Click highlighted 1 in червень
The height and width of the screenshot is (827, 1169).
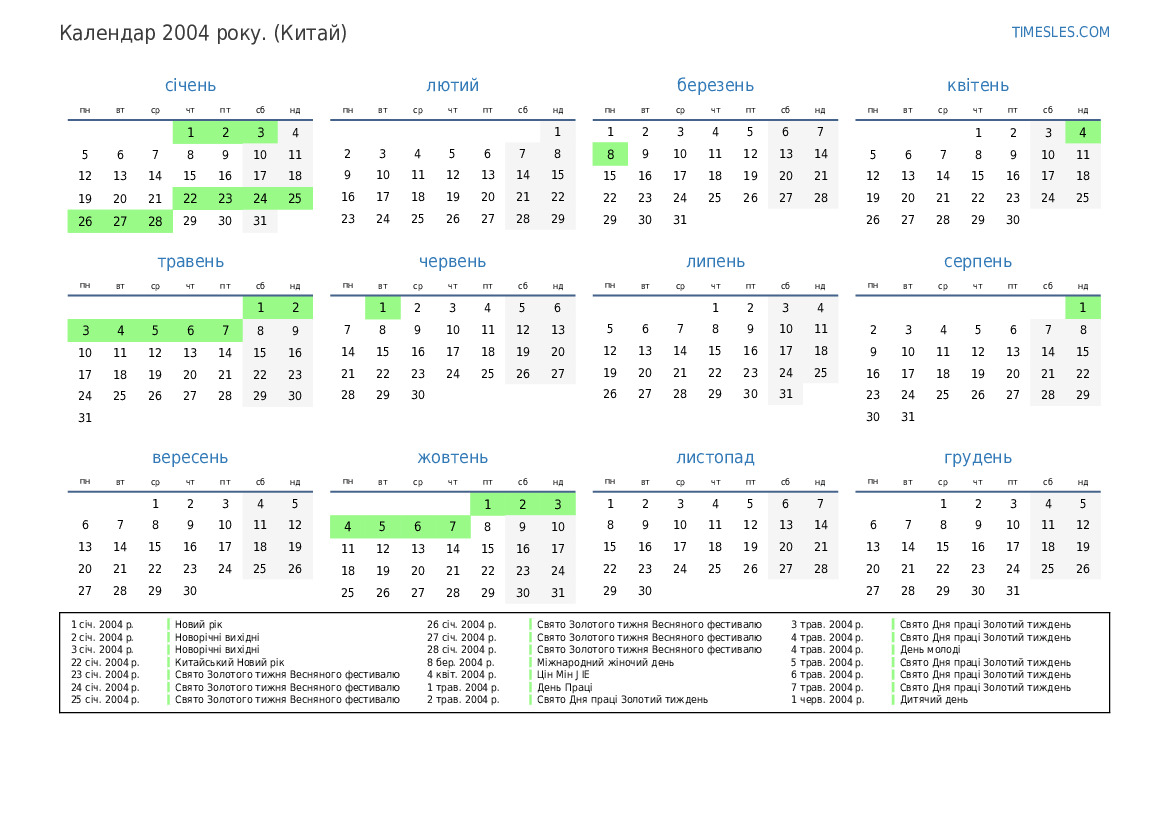[382, 308]
